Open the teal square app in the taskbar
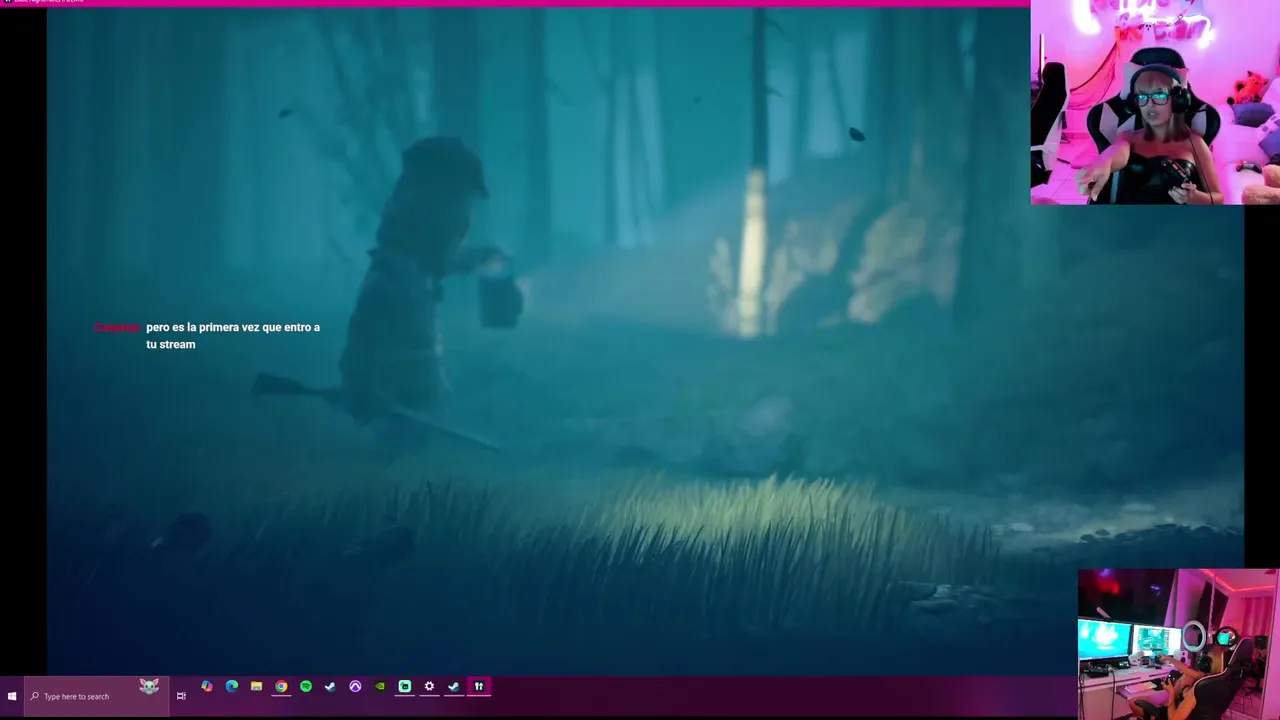The image size is (1280, 720). (405, 687)
